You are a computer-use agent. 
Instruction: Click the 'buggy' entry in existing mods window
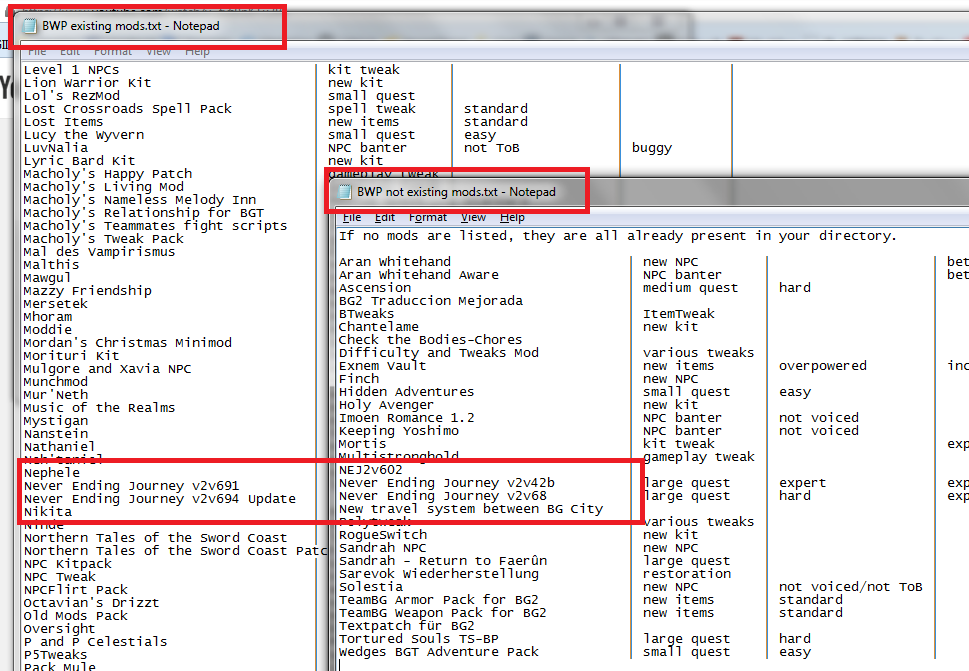651,148
